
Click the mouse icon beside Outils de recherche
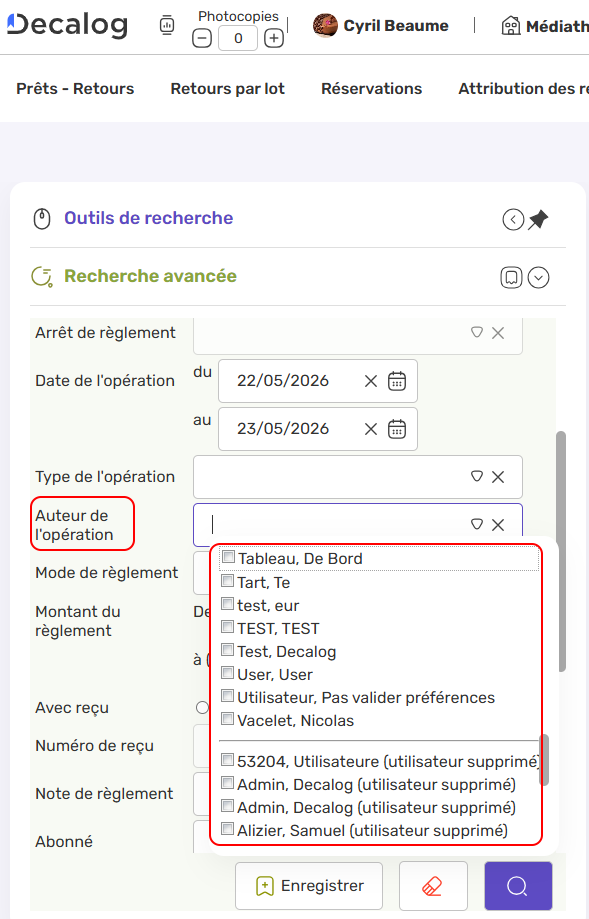(42, 219)
